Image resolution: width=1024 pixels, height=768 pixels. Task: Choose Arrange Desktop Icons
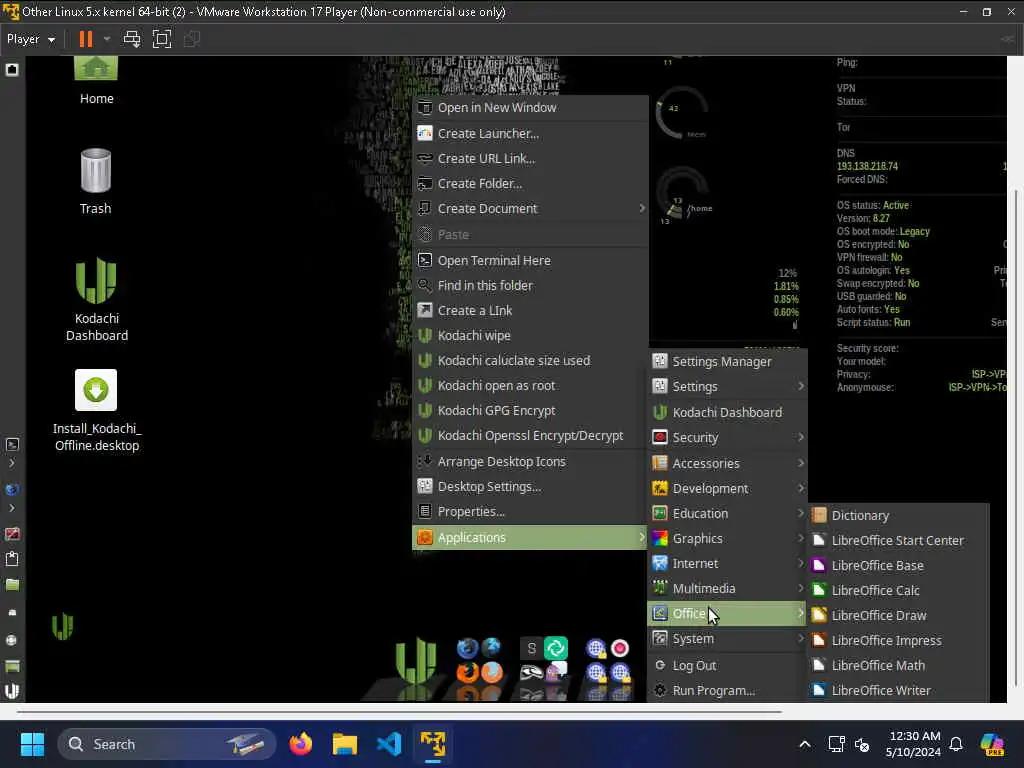pos(530,462)
